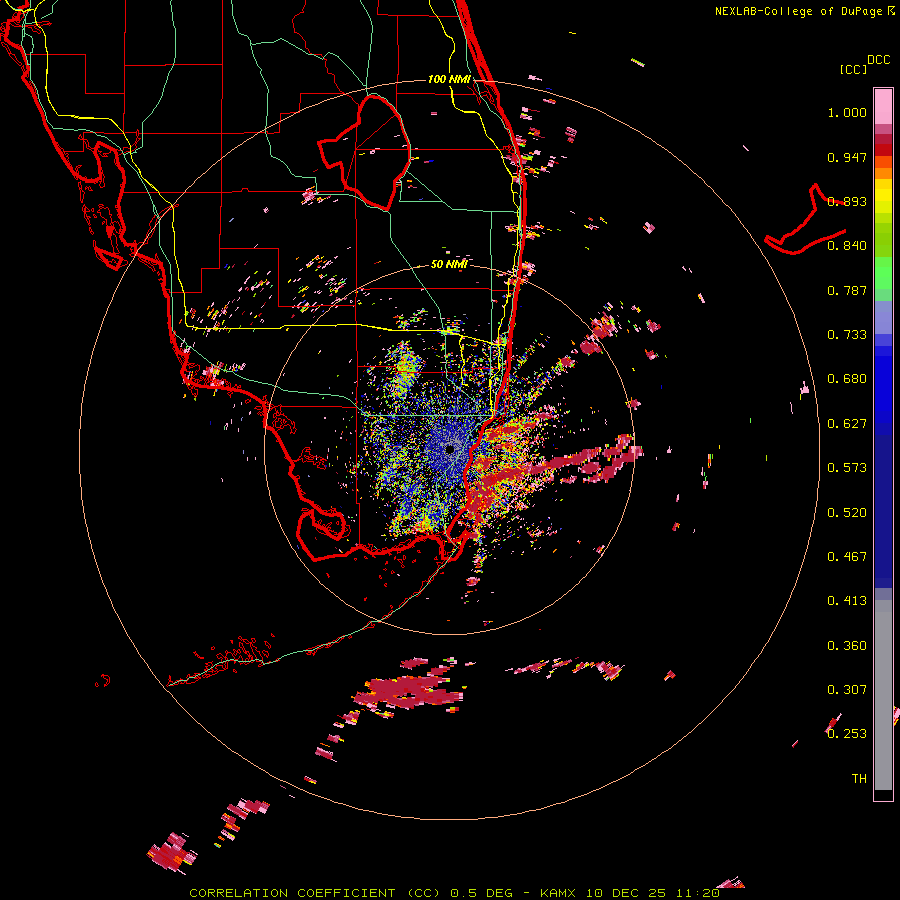The image size is (900, 900).
Task: Select the 0.733 scale value
Action: click(847, 335)
